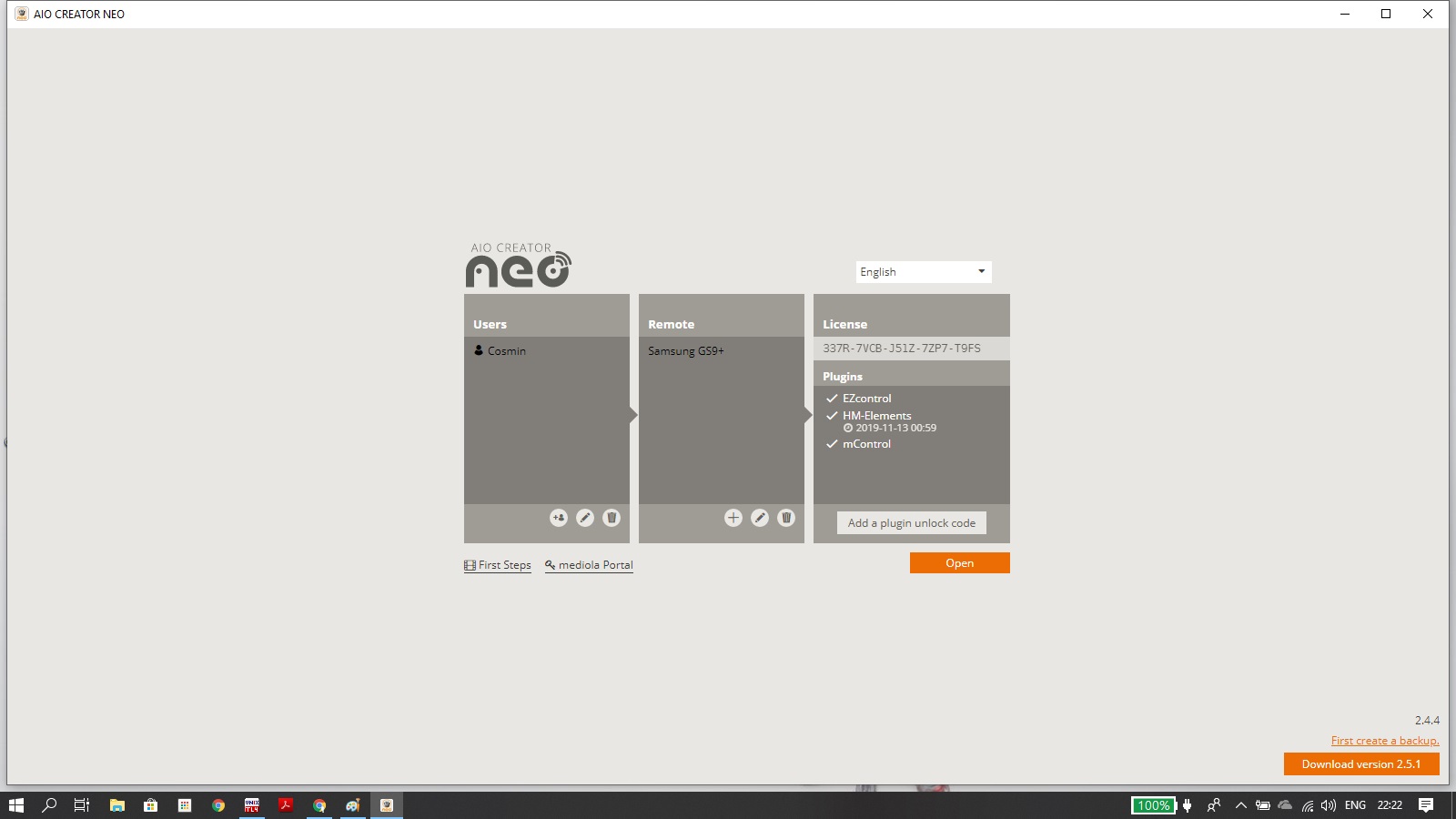This screenshot has height=819, width=1456.
Task: Open the First Steps link
Action: pyautogui.click(x=498, y=565)
